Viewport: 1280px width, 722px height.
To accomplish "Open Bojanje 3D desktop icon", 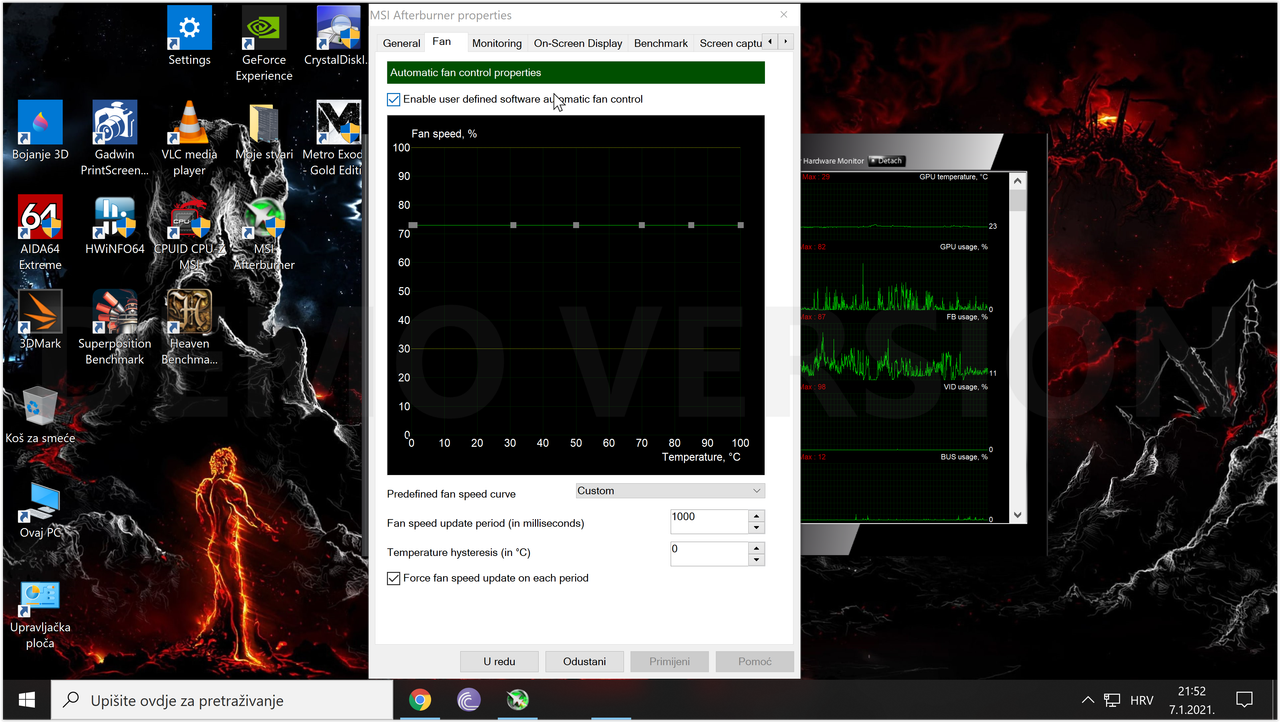I will click(40, 131).
